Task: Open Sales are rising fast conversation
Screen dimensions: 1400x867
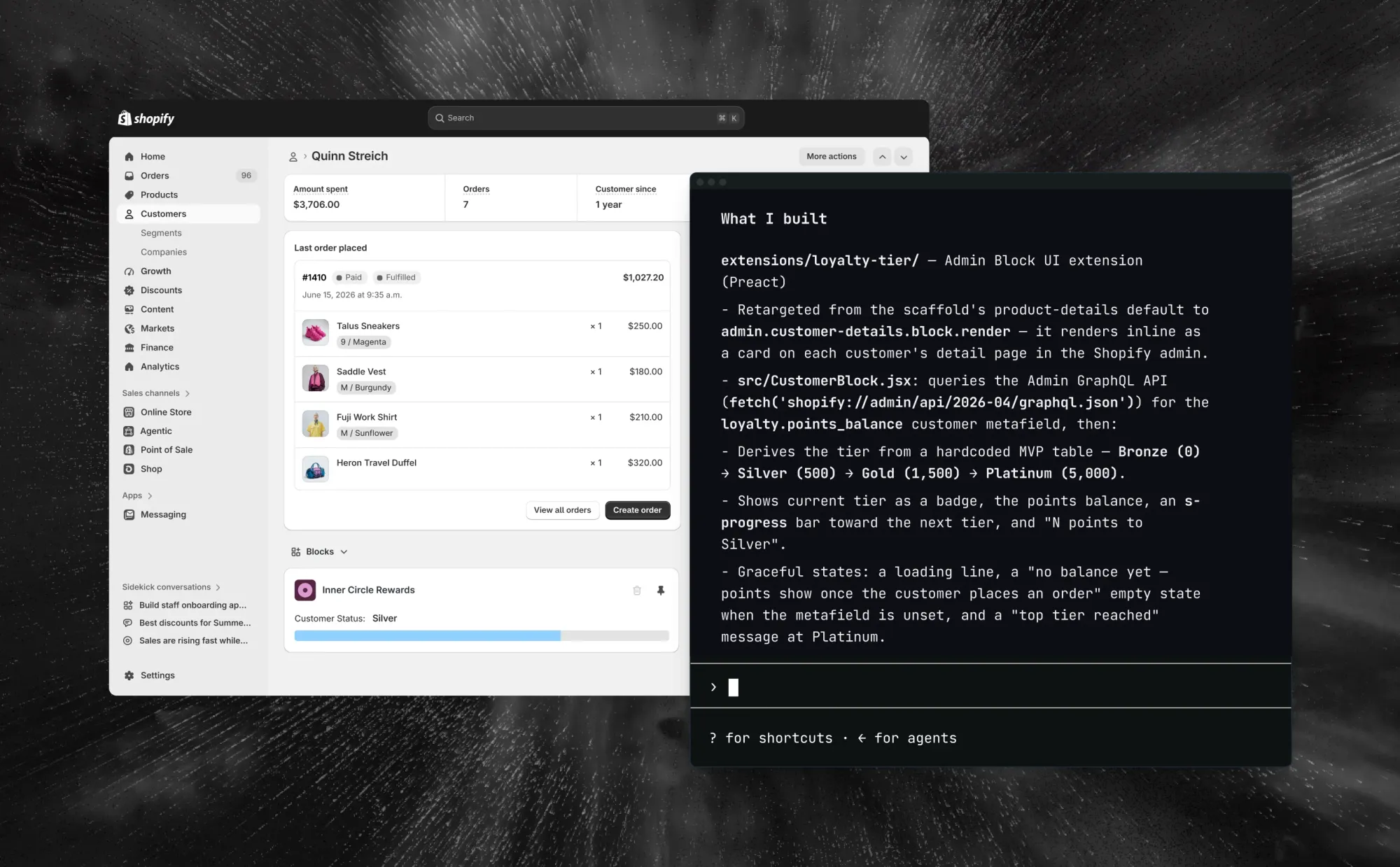Action: click(193, 640)
